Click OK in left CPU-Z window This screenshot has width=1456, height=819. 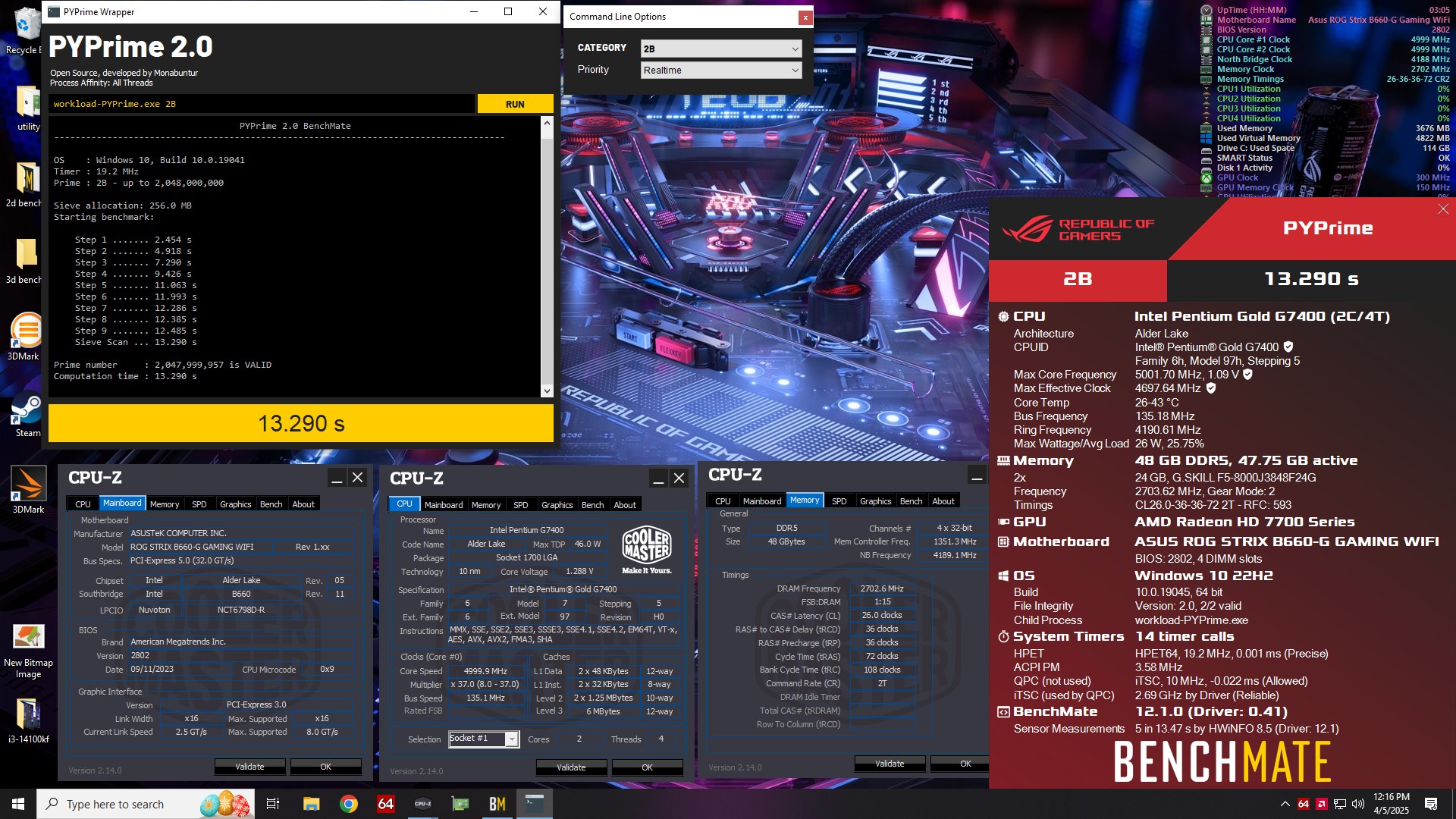tap(325, 767)
